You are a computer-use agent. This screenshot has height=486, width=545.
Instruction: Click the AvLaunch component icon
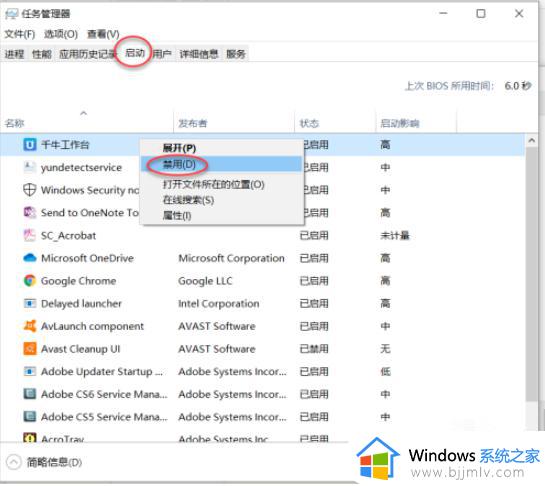[x=30, y=326]
